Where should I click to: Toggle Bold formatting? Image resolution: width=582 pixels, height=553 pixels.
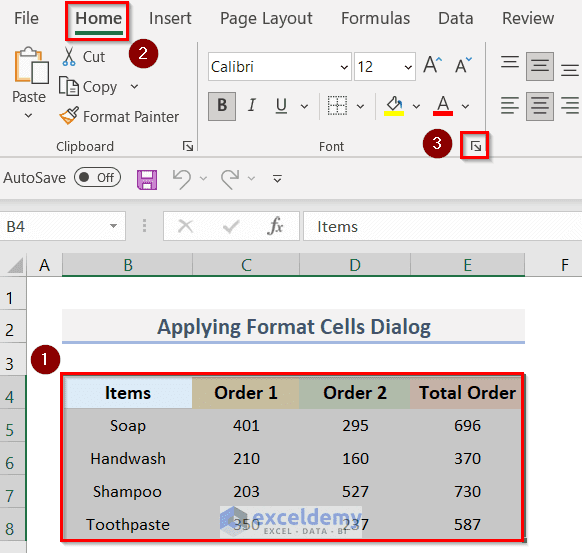click(x=222, y=106)
